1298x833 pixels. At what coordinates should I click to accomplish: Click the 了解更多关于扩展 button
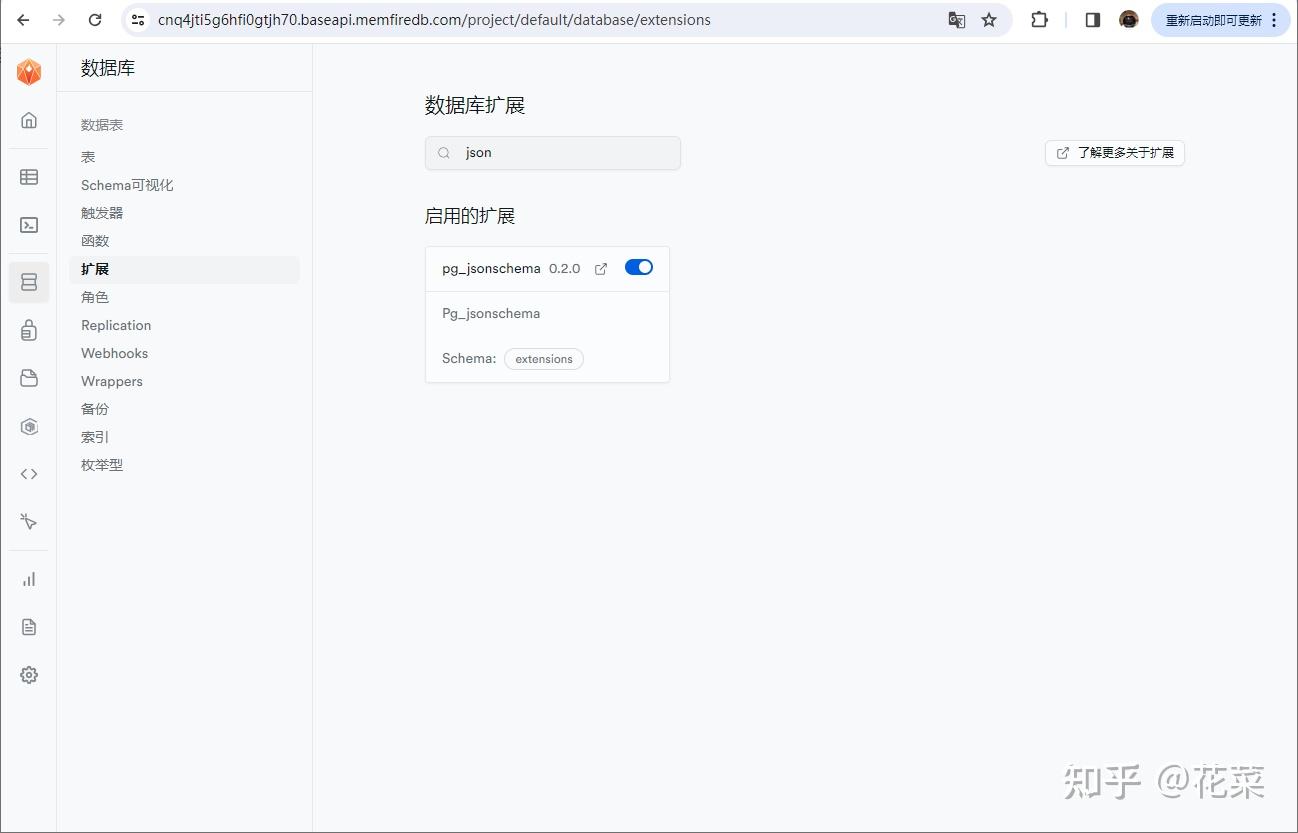1114,153
